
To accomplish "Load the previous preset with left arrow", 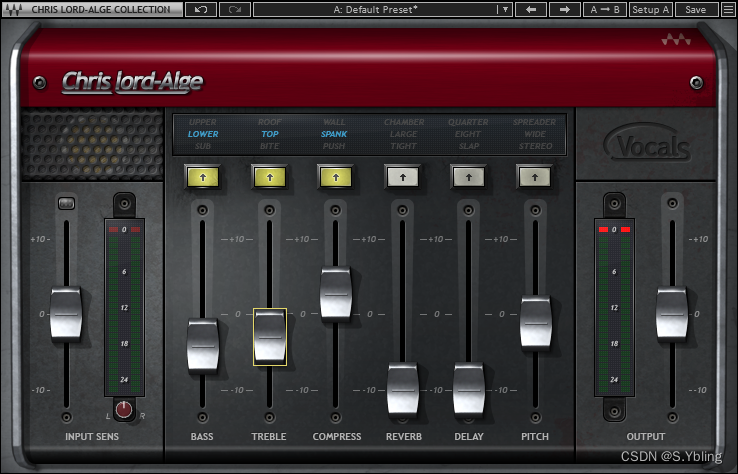I will point(531,9).
